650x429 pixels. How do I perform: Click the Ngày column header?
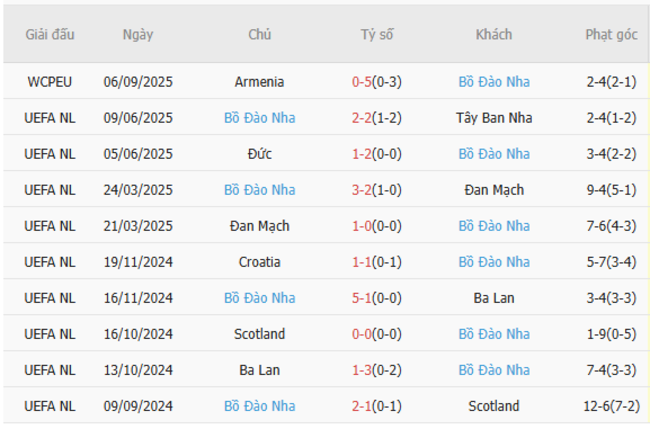pos(138,35)
